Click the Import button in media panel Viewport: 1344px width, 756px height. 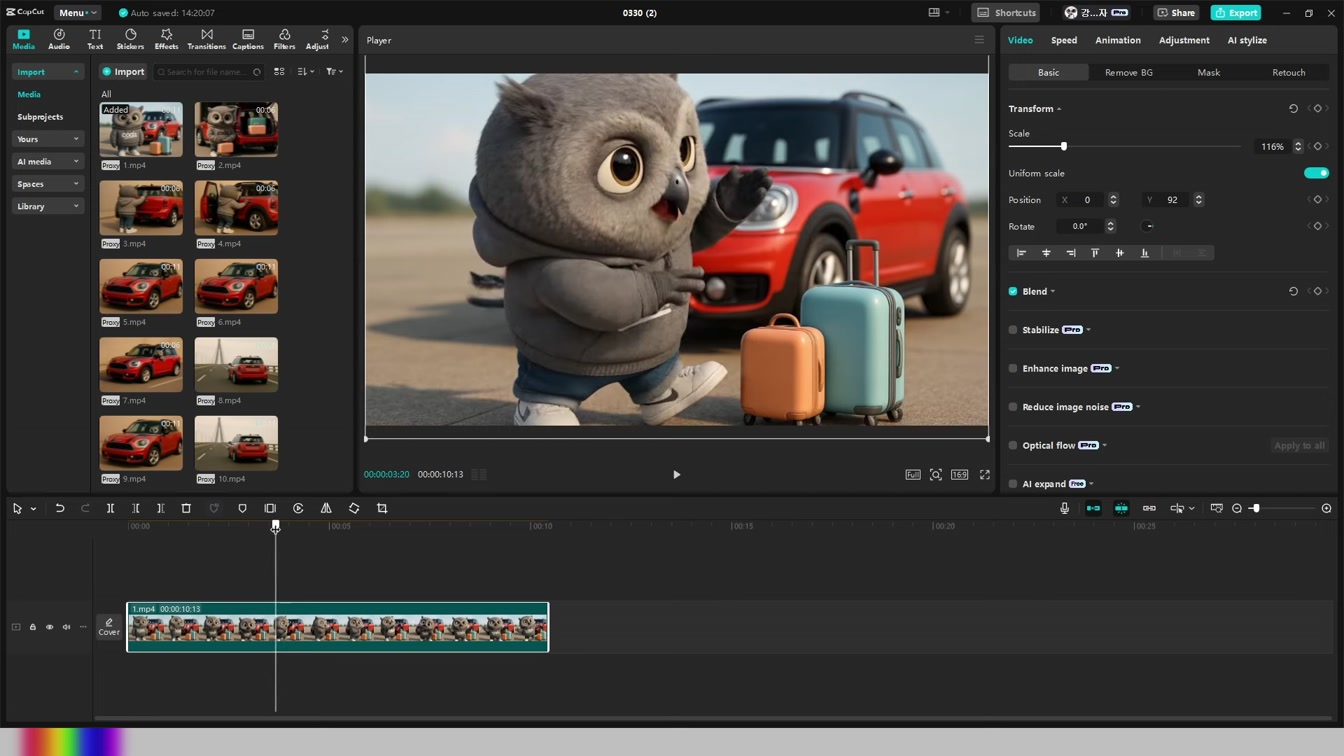click(123, 72)
